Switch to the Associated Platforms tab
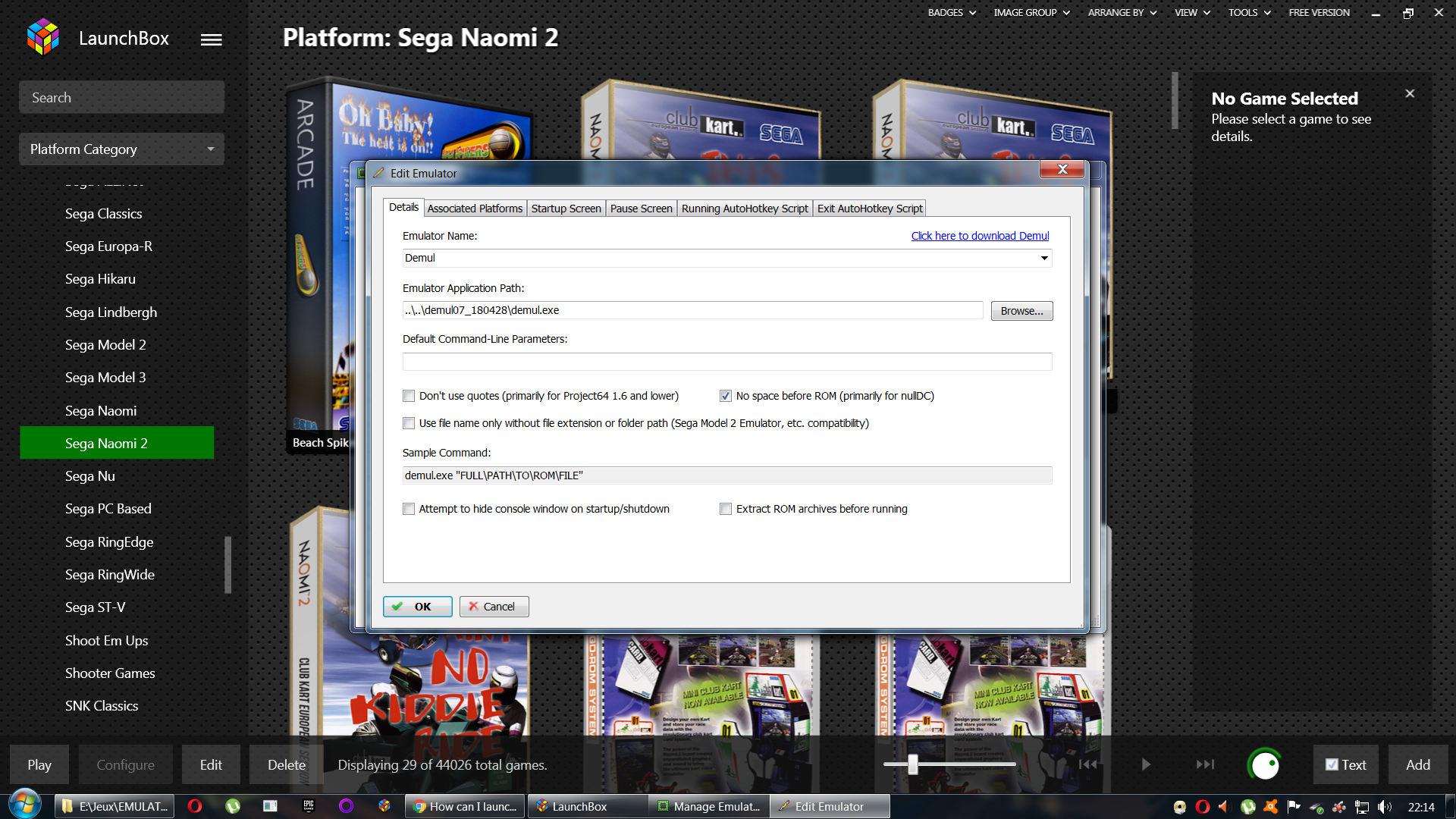Screen dimensions: 1456x819 point(475,209)
